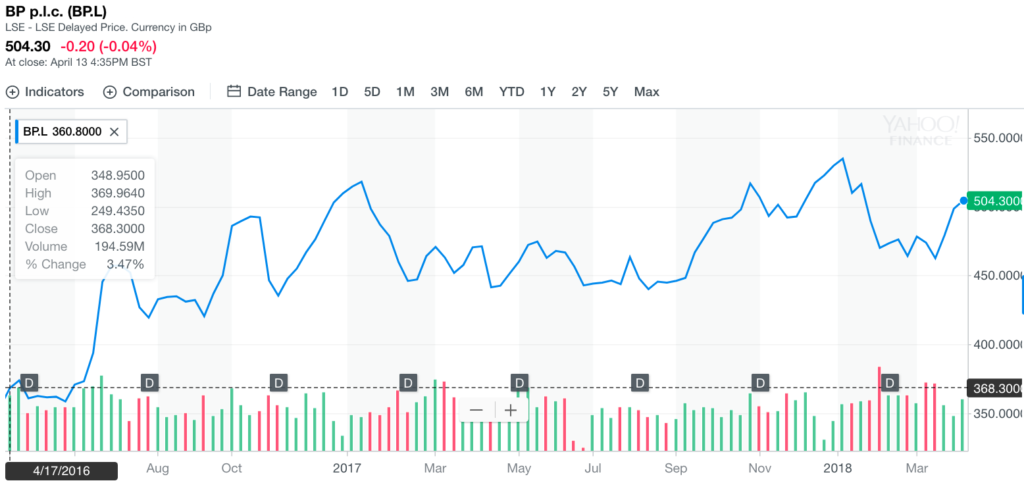Zoom out with the minus button
This screenshot has width=1024, height=485.
(x=476, y=410)
